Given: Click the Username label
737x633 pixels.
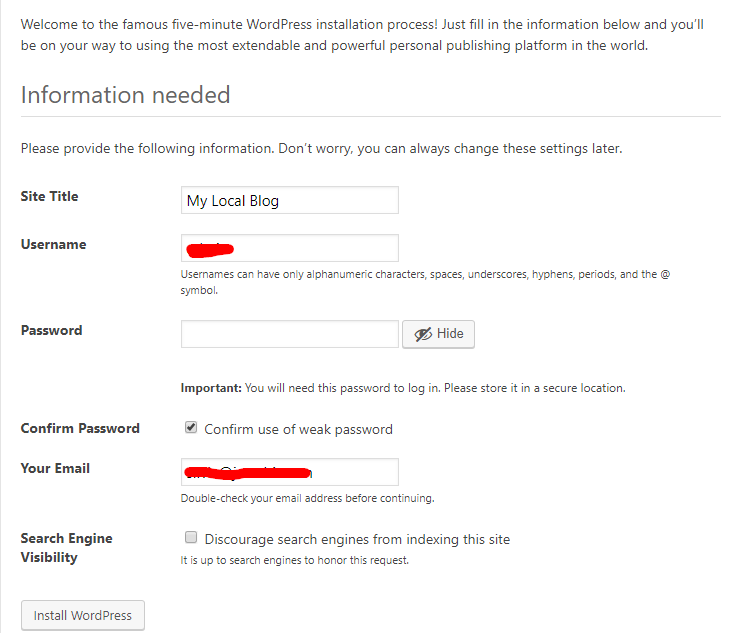Looking at the screenshot, I should 54,244.
